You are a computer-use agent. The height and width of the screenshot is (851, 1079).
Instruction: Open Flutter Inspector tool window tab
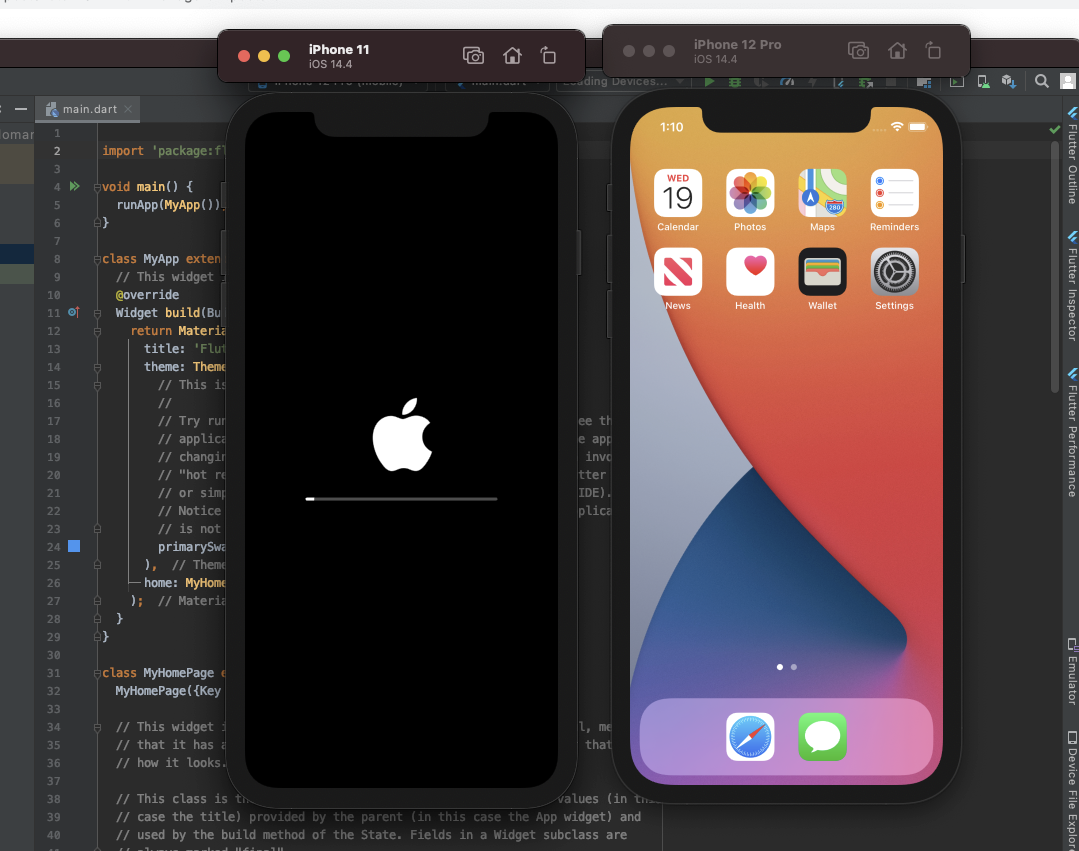click(x=1071, y=286)
